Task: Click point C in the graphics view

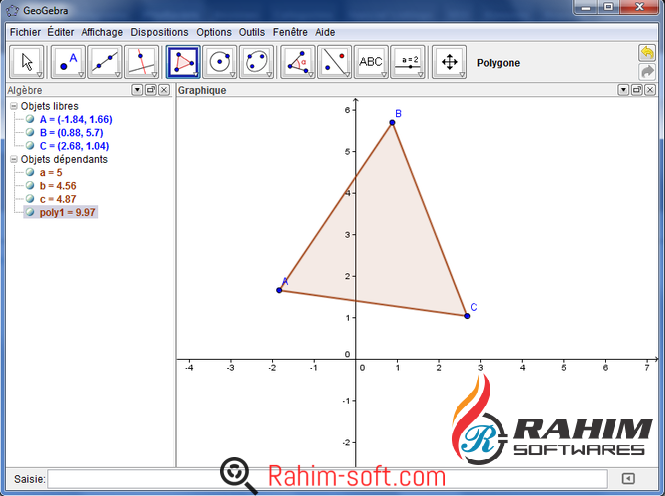Action: click(x=467, y=316)
